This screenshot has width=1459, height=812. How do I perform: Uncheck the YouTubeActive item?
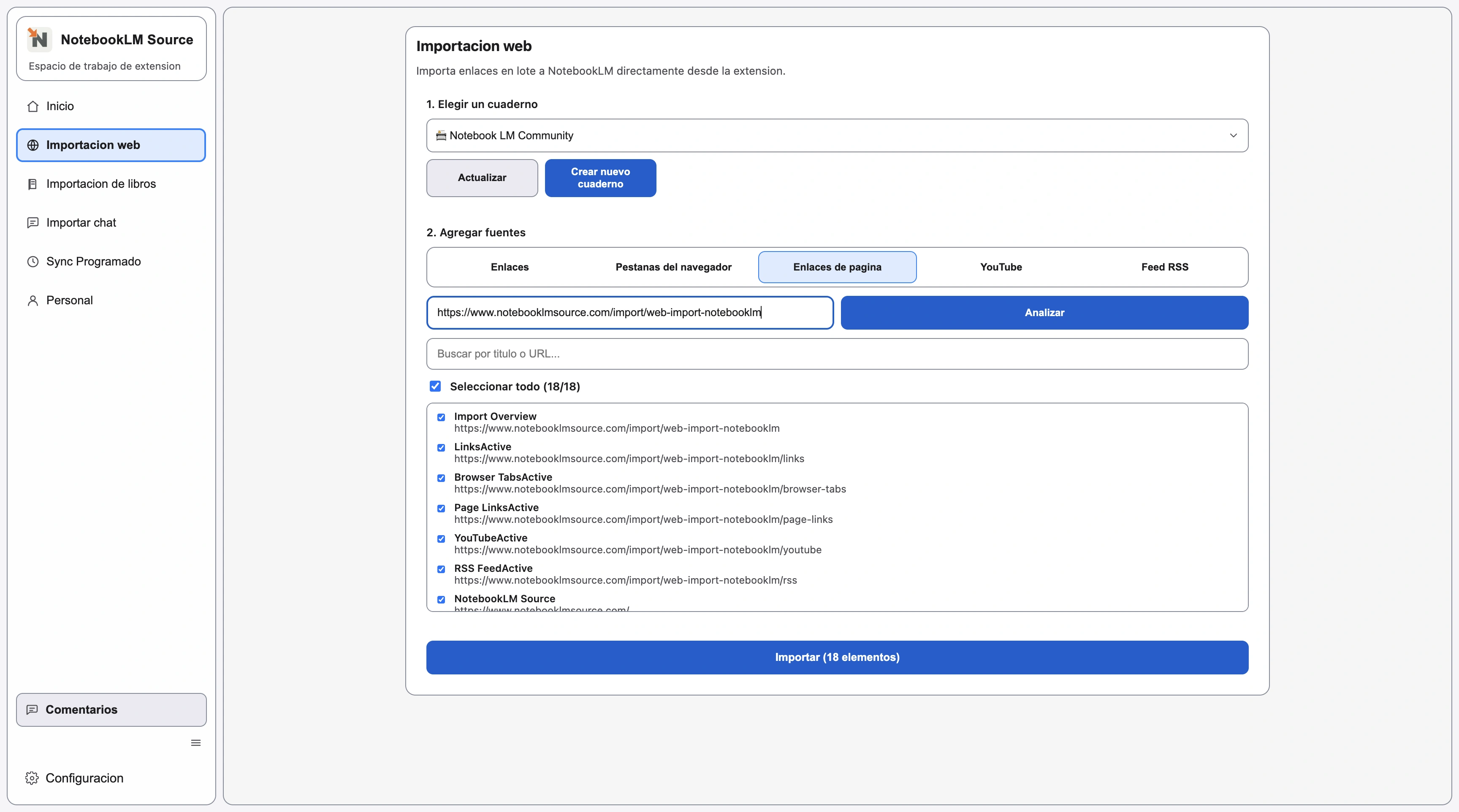coord(441,539)
